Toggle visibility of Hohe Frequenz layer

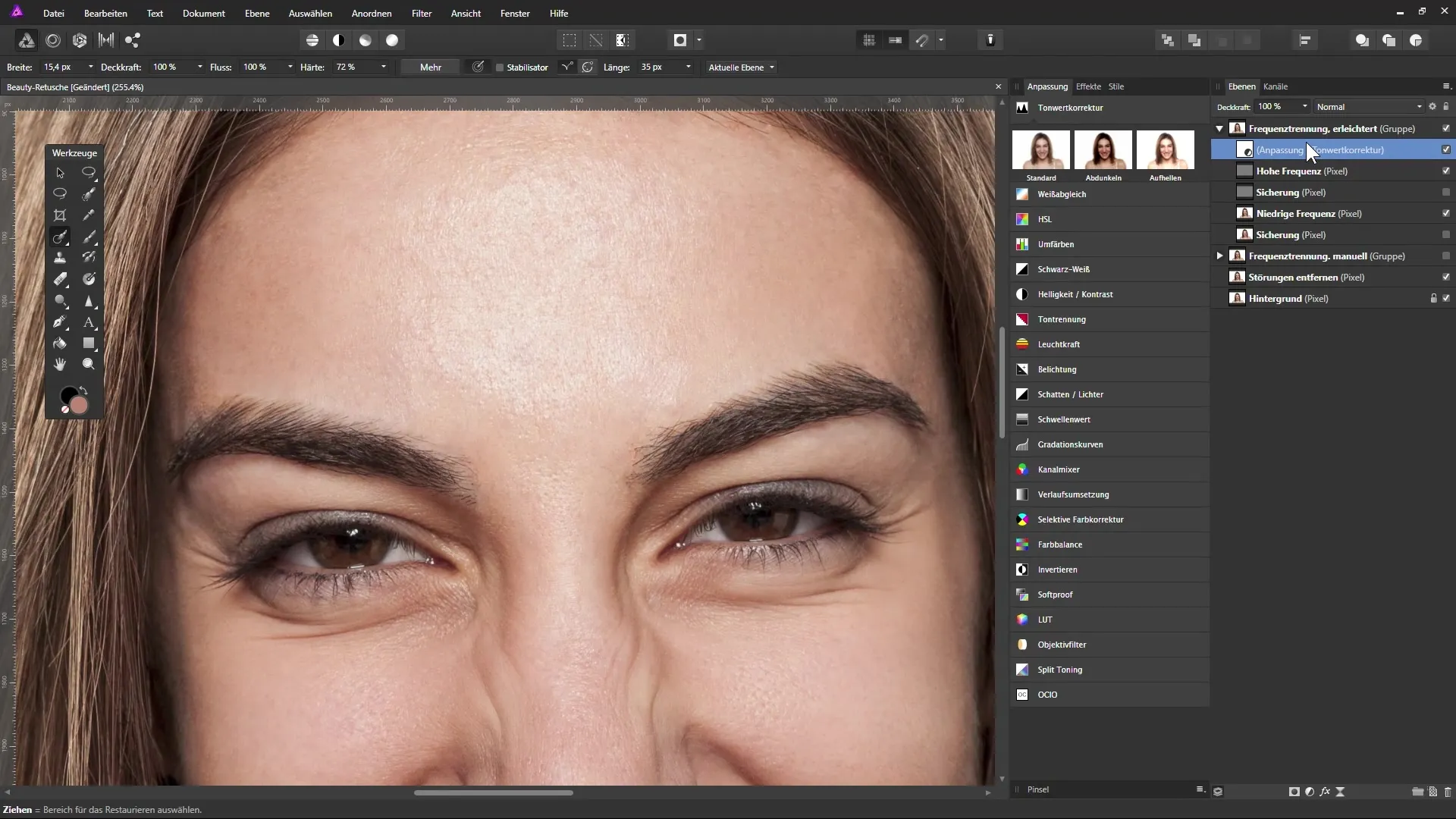click(x=1446, y=171)
